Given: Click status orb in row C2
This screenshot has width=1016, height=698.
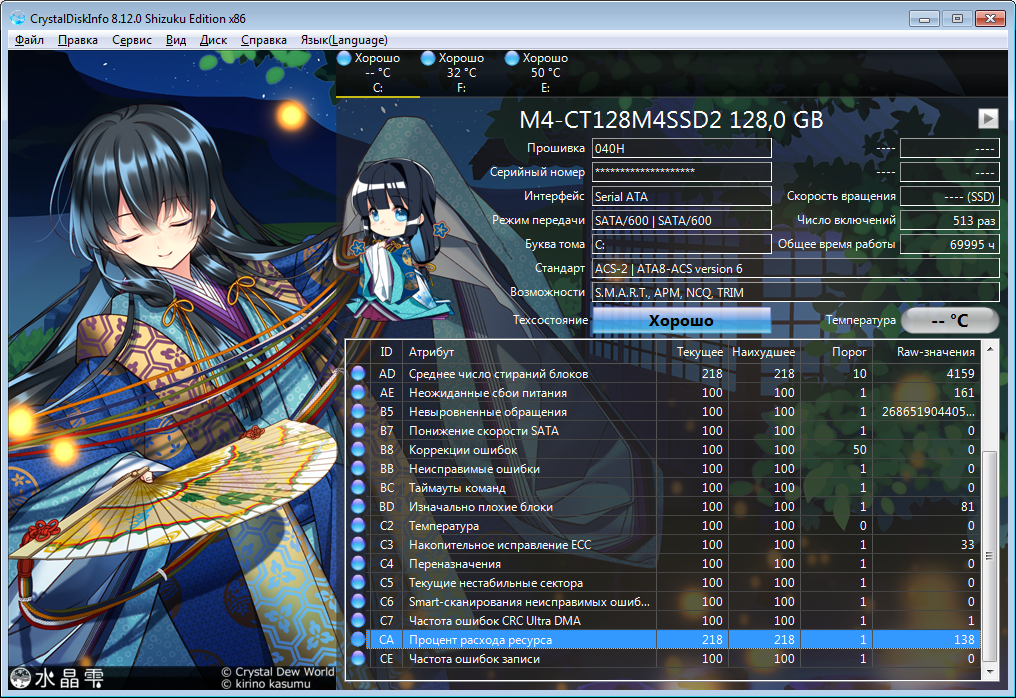Looking at the screenshot, I should coord(358,526).
